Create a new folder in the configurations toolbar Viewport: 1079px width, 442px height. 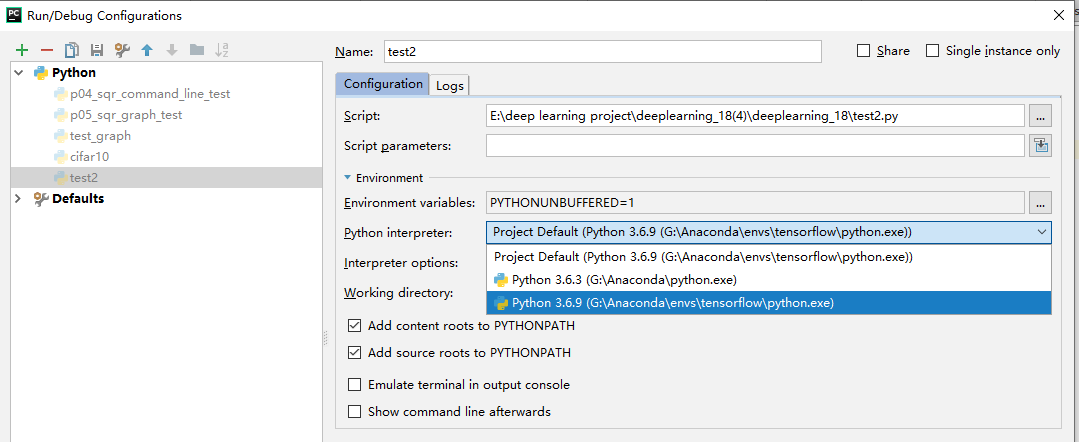(197, 50)
